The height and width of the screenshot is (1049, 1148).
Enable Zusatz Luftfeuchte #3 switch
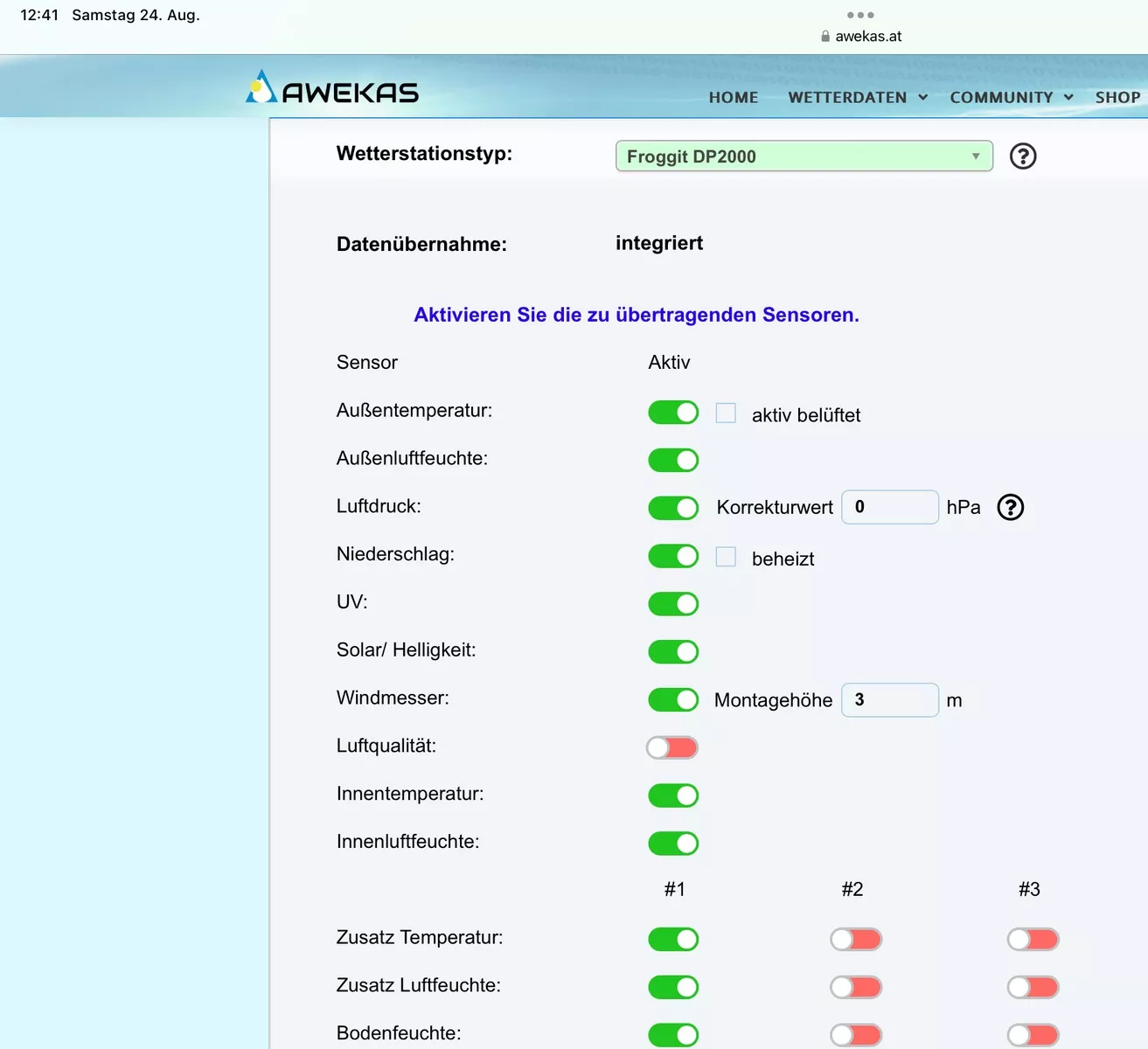point(1033,988)
